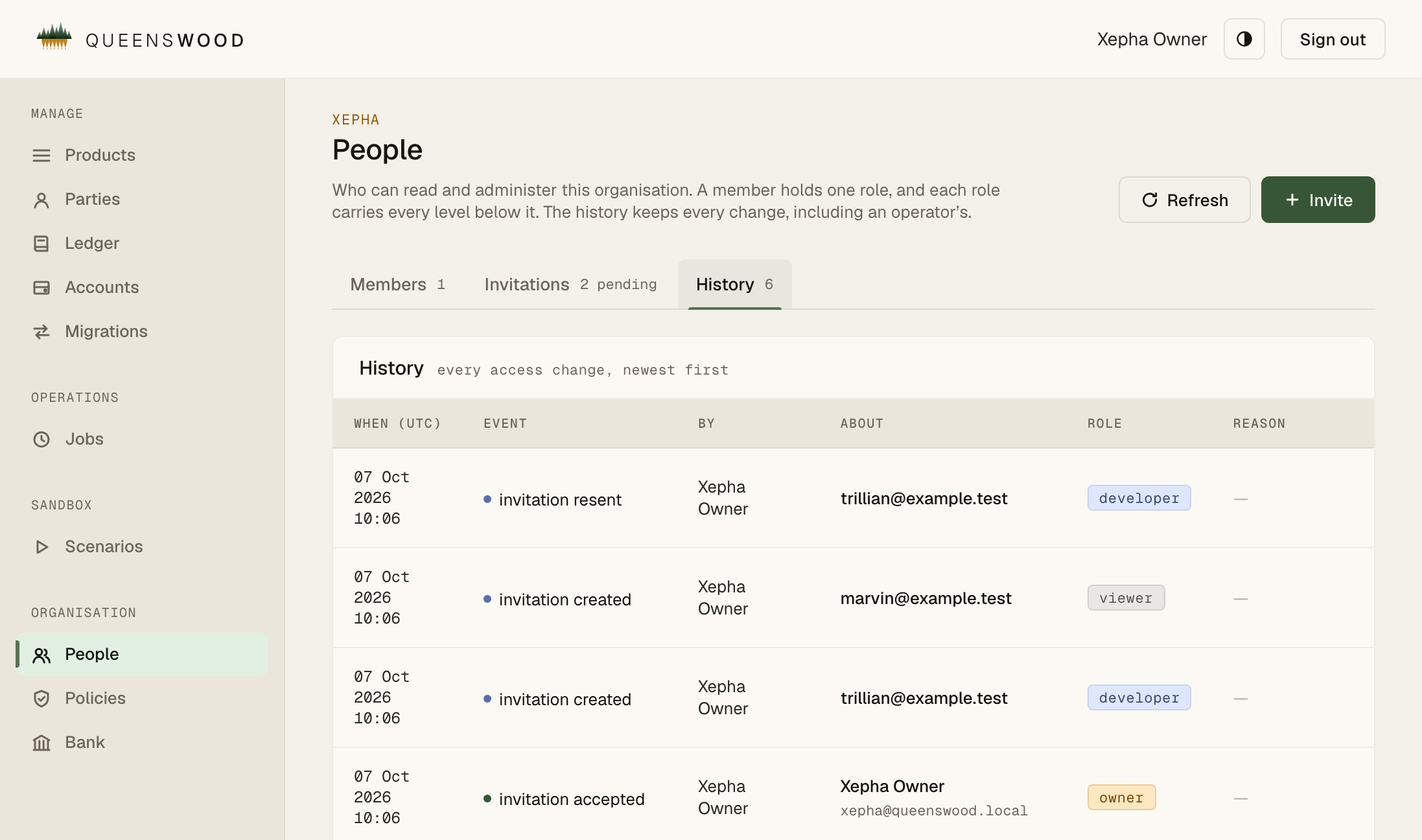Click the owner role badge

[1121, 797]
